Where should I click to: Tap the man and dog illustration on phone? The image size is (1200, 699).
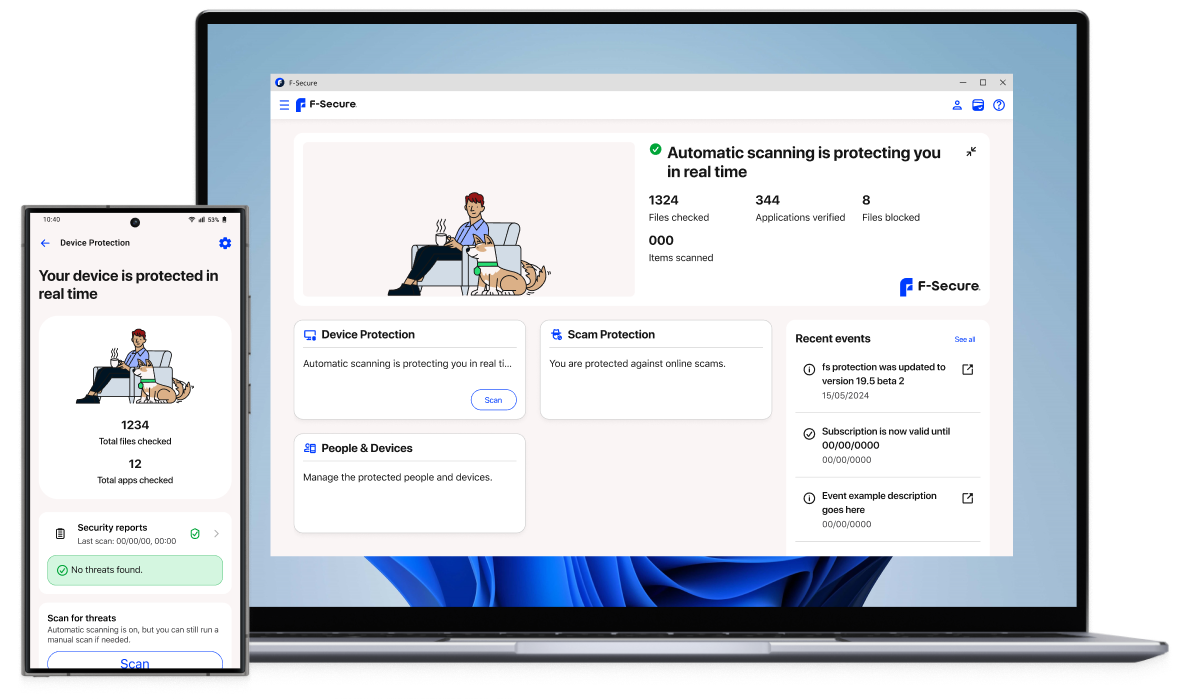(135, 366)
